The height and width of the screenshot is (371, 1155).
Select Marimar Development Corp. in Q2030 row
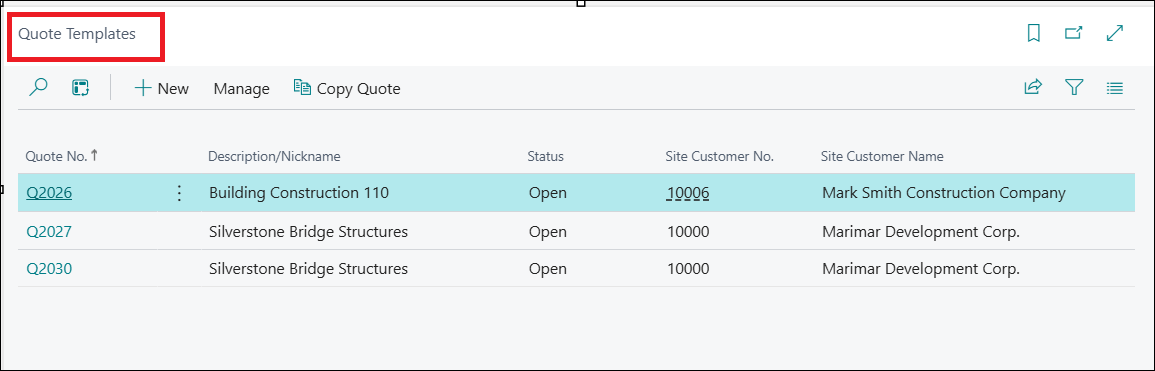[921, 269]
